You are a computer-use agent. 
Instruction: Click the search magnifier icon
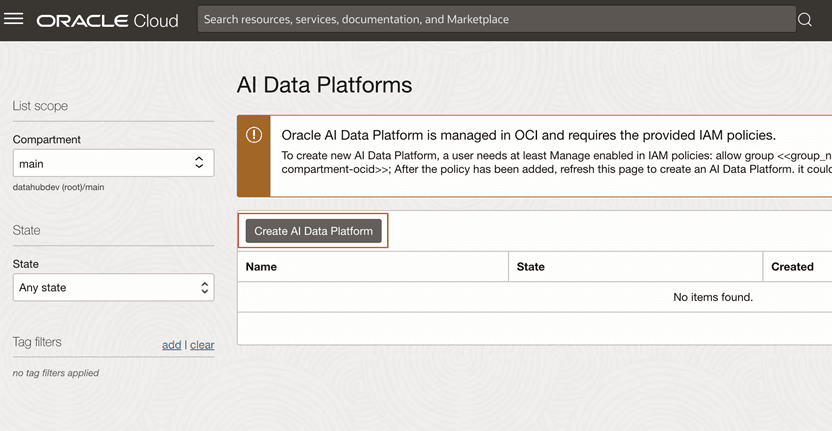(x=805, y=20)
